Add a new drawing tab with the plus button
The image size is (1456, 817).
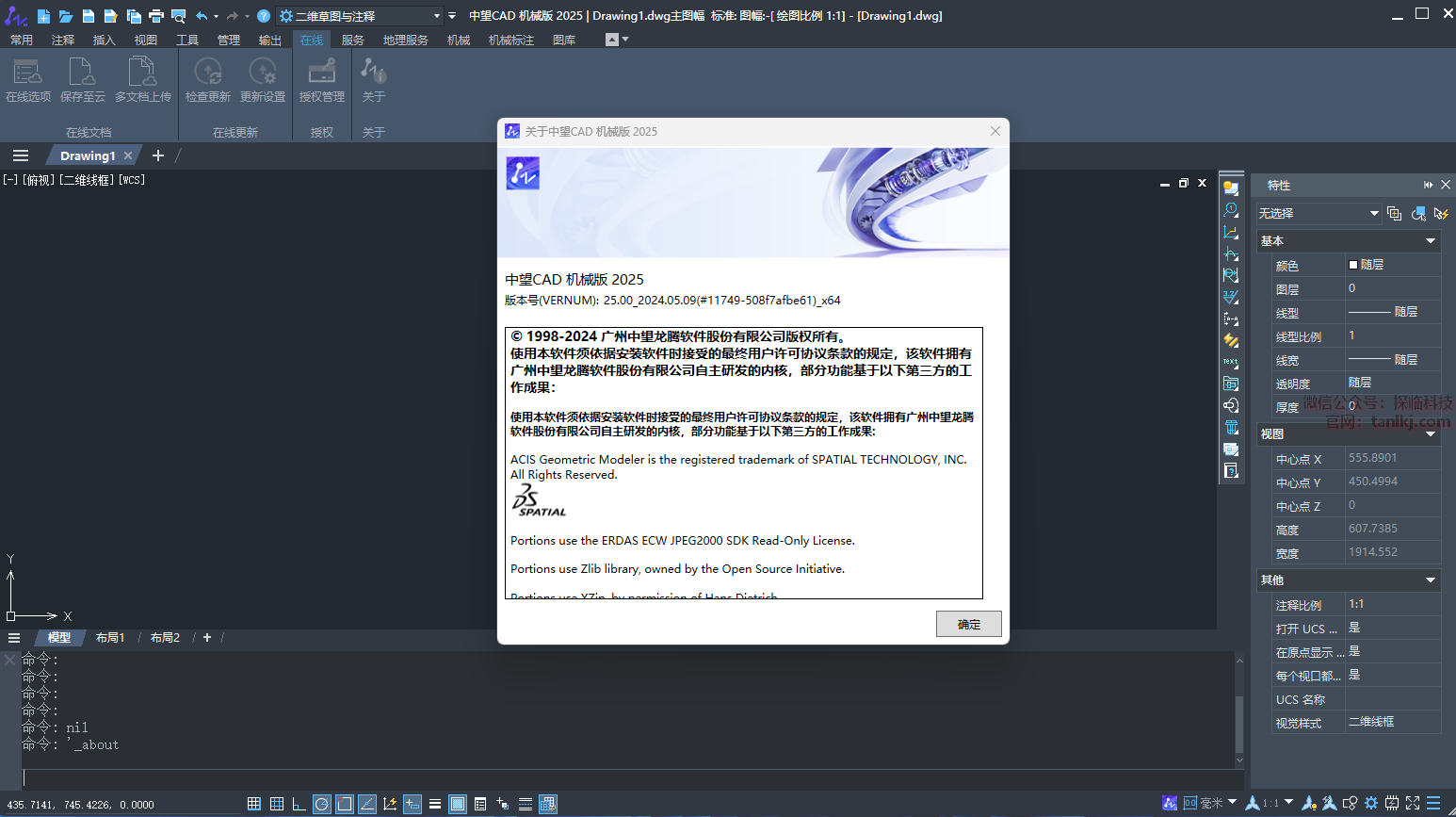click(158, 155)
